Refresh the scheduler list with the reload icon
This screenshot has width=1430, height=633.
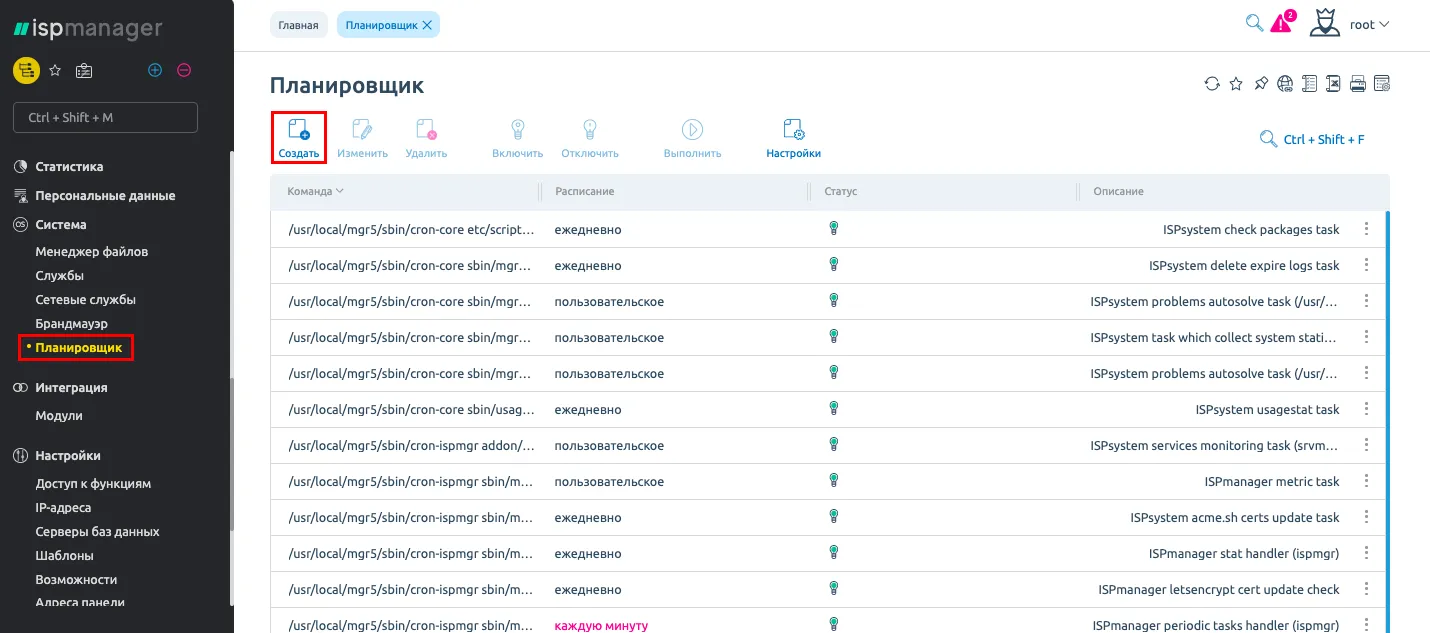1211,84
